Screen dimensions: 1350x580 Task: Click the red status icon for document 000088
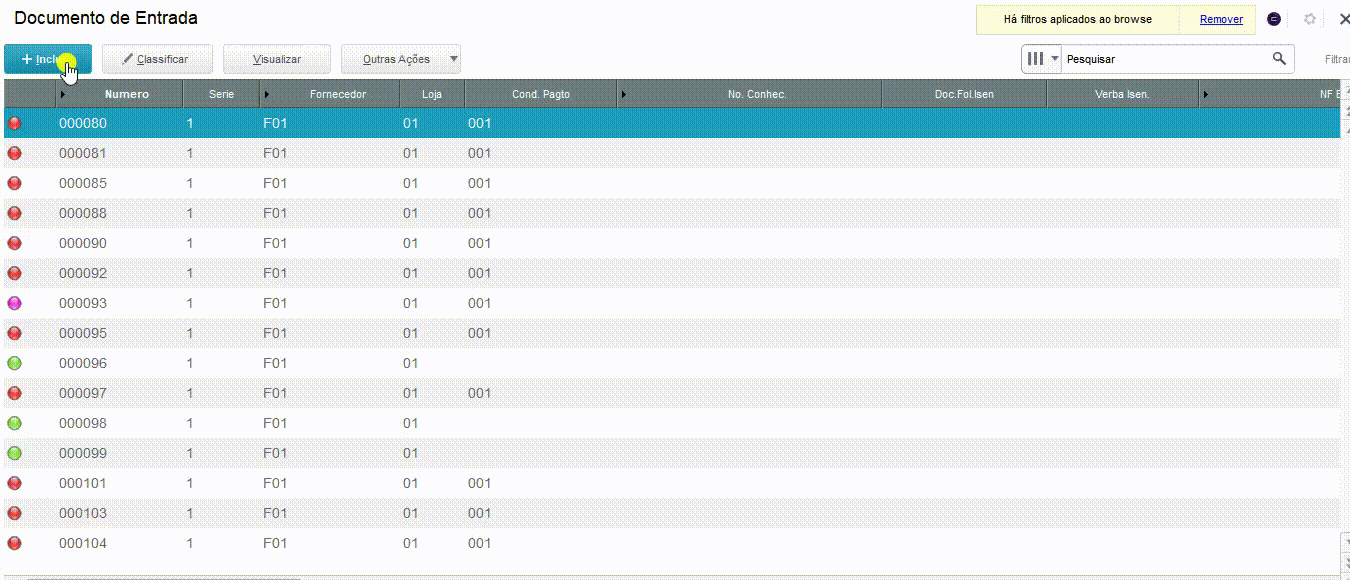pos(14,213)
